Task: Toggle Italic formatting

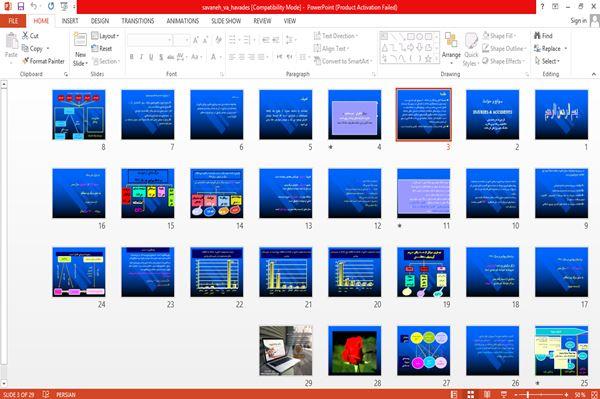Action: tap(141, 57)
